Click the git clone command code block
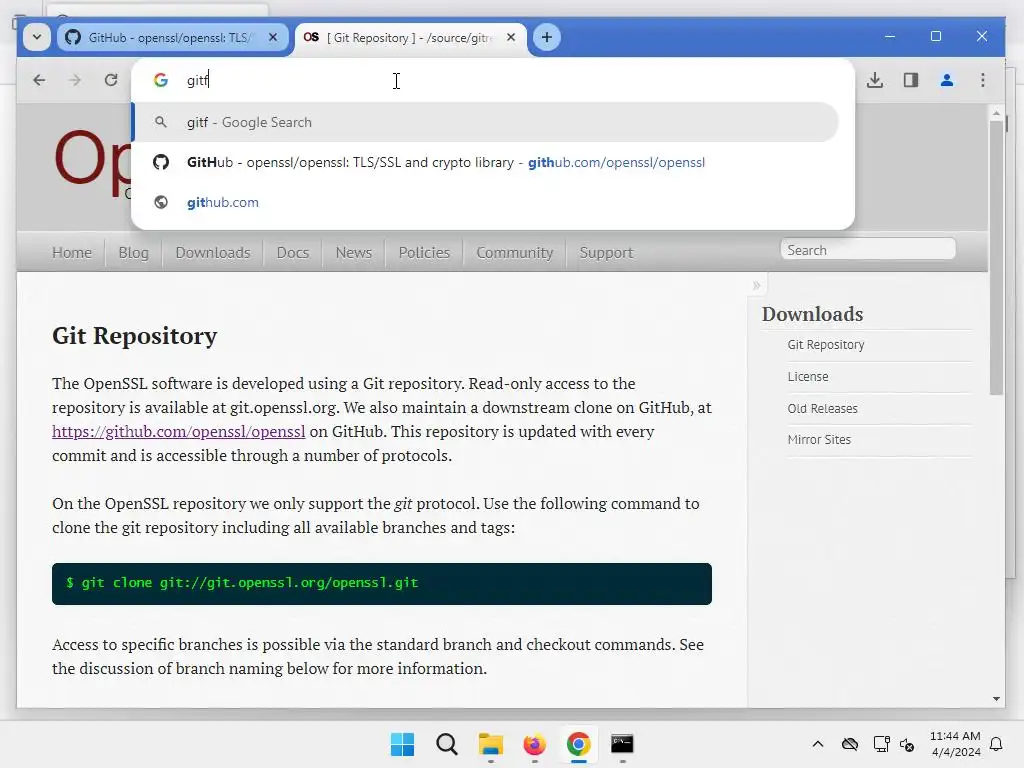Image resolution: width=1024 pixels, height=768 pixels. (381, 584)
